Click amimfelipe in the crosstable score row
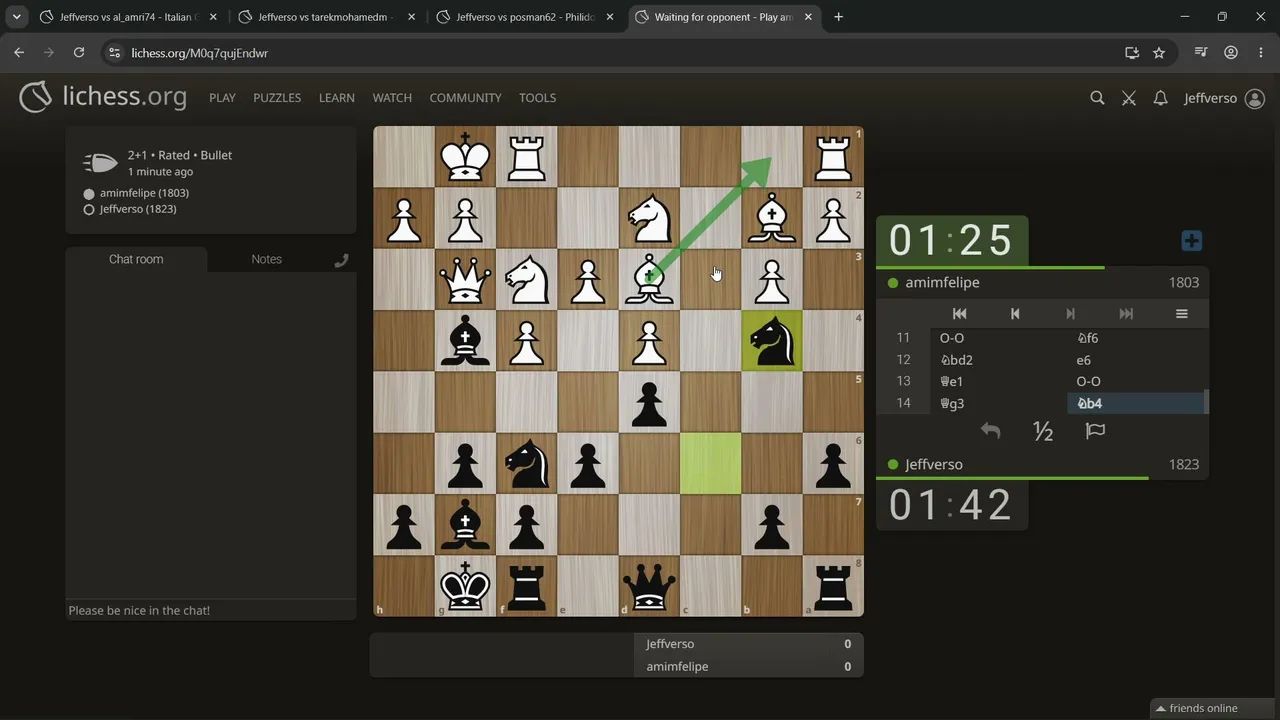The image size is (1280, 720). pos(677,667)
